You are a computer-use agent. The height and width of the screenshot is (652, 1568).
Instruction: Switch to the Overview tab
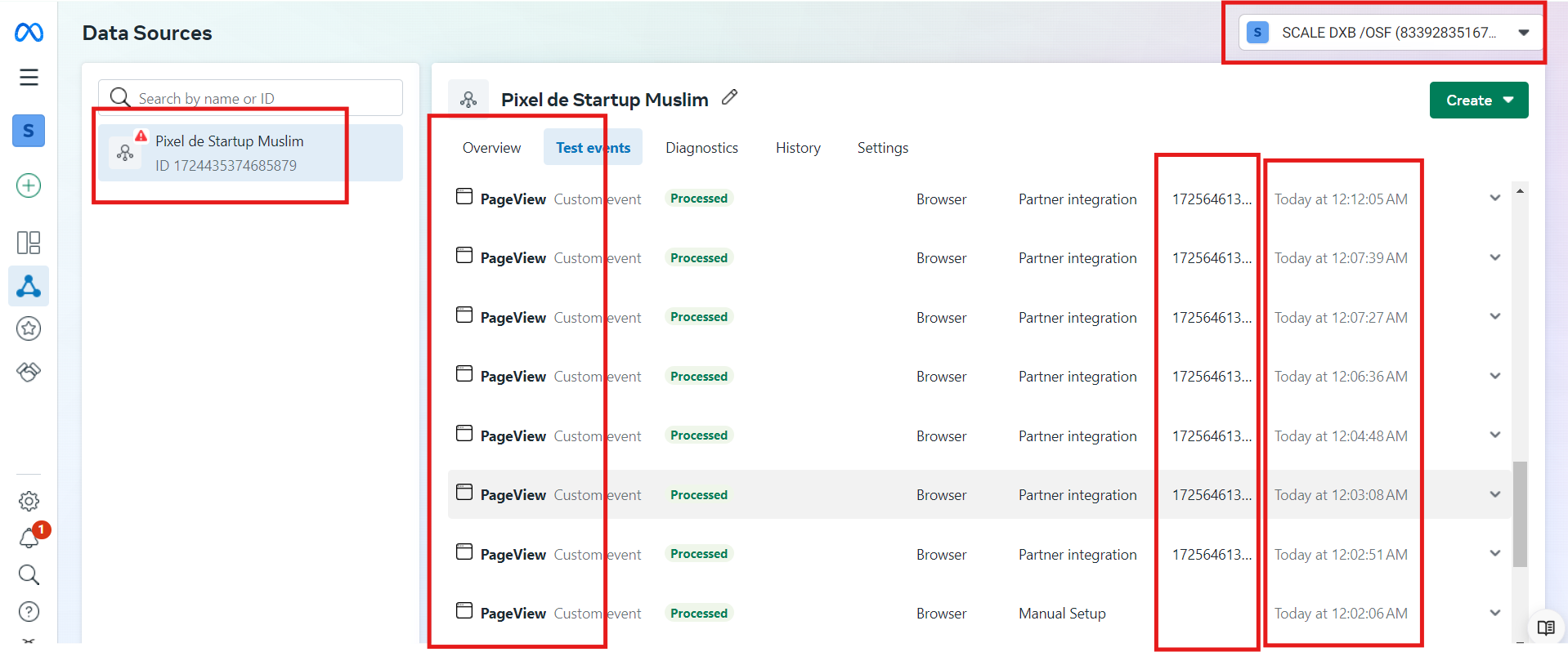pyautogui.click(x=491, y=148)
